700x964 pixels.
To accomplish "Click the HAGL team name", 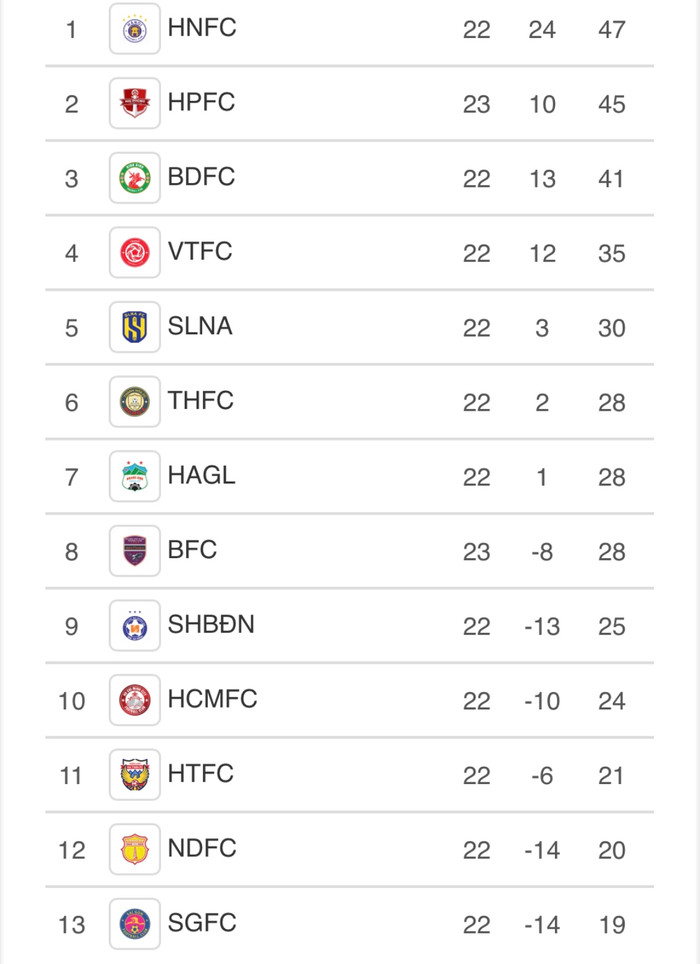I will [x=202, y=475].
